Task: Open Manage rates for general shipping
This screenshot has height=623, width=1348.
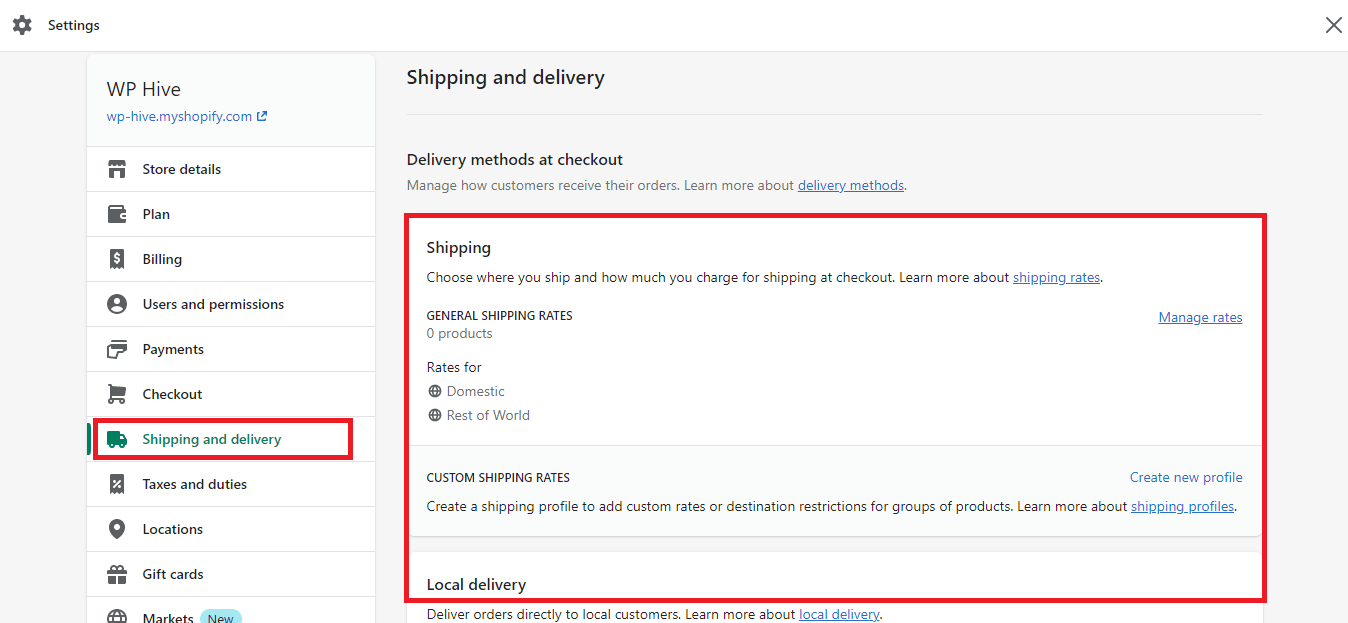Action: coord(1200,317)
